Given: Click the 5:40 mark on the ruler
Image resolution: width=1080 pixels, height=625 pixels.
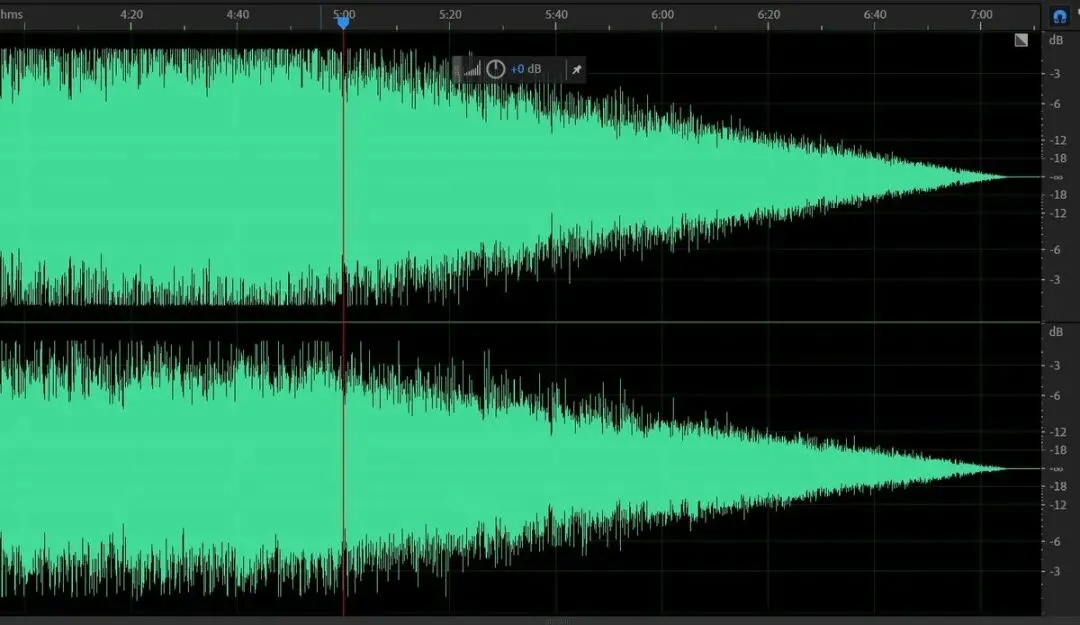Looking at the screenshot, I should pyautogui.click(x=557, y=14).
